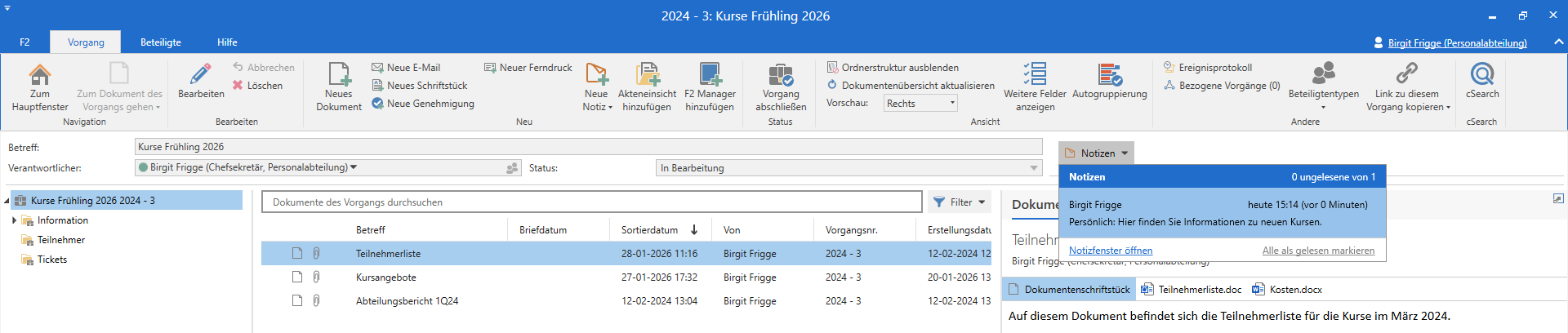
Task: Toggle the Notizen dropdown button
Action: (1096, 153)
